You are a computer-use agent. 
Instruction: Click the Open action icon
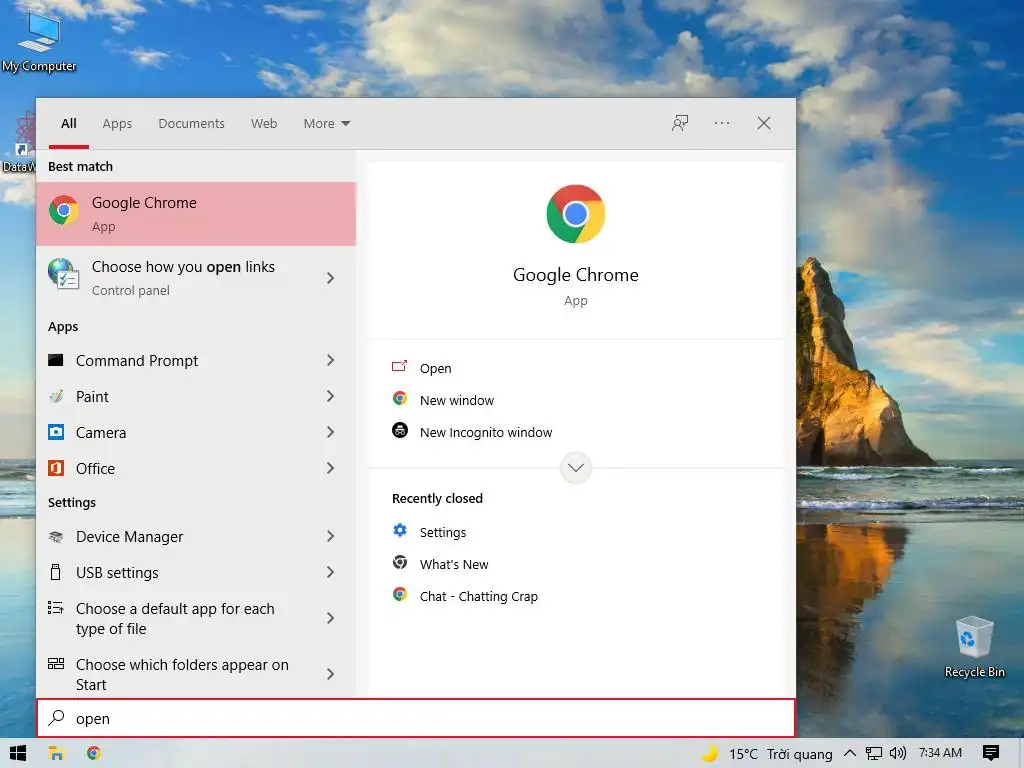[400, 367]
